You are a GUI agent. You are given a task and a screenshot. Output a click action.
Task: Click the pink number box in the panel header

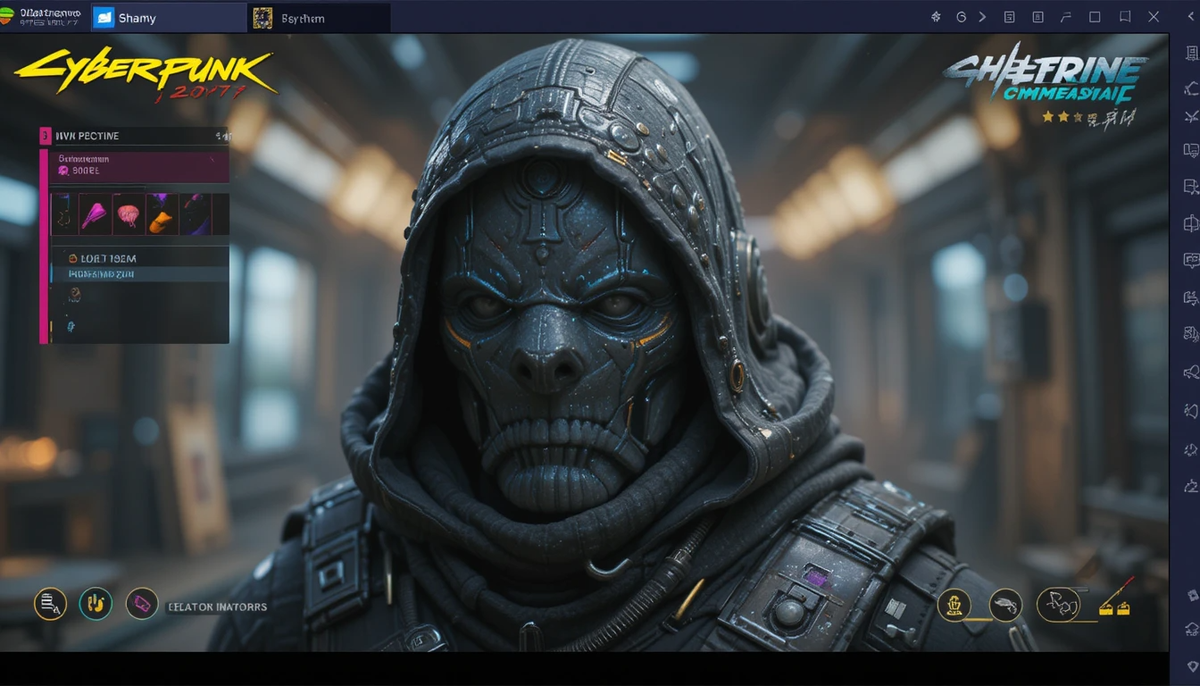click(x=45, y=135)
